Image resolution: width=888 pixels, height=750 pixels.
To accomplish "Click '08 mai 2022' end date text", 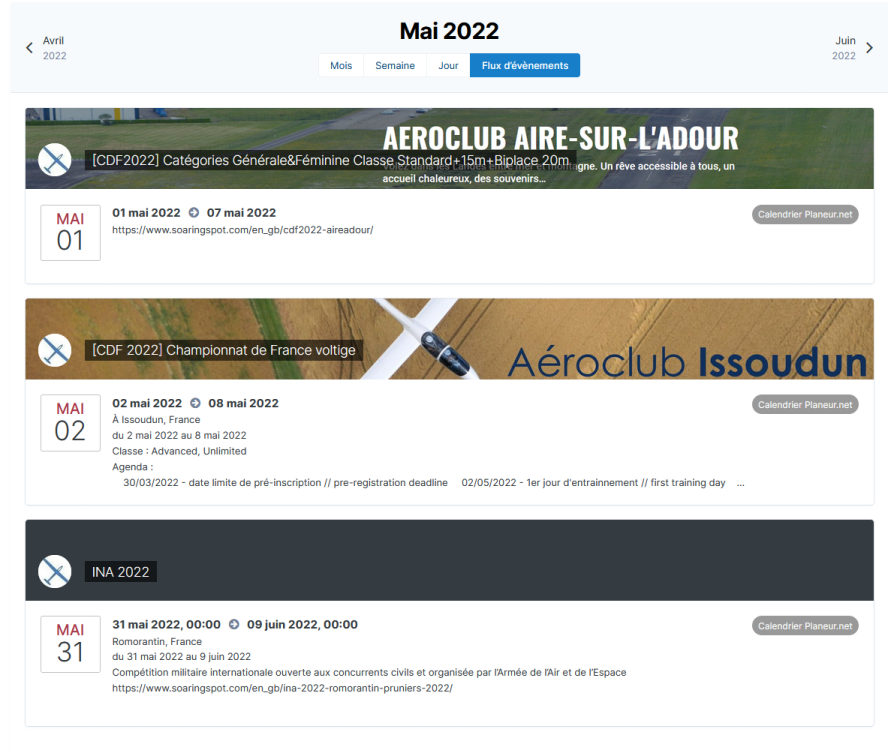I will (x=244, y=403).
